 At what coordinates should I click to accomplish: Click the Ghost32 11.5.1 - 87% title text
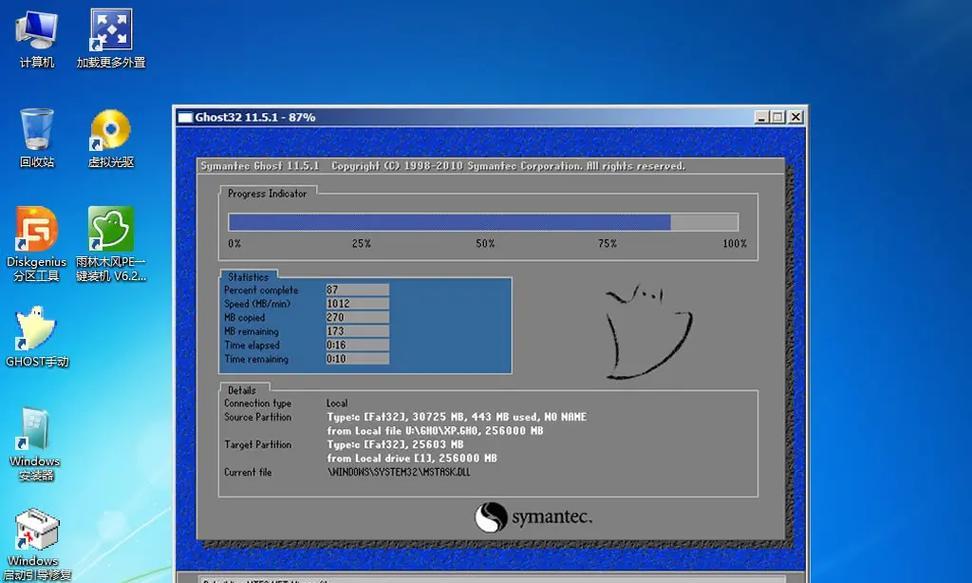(x=255, y=117)
